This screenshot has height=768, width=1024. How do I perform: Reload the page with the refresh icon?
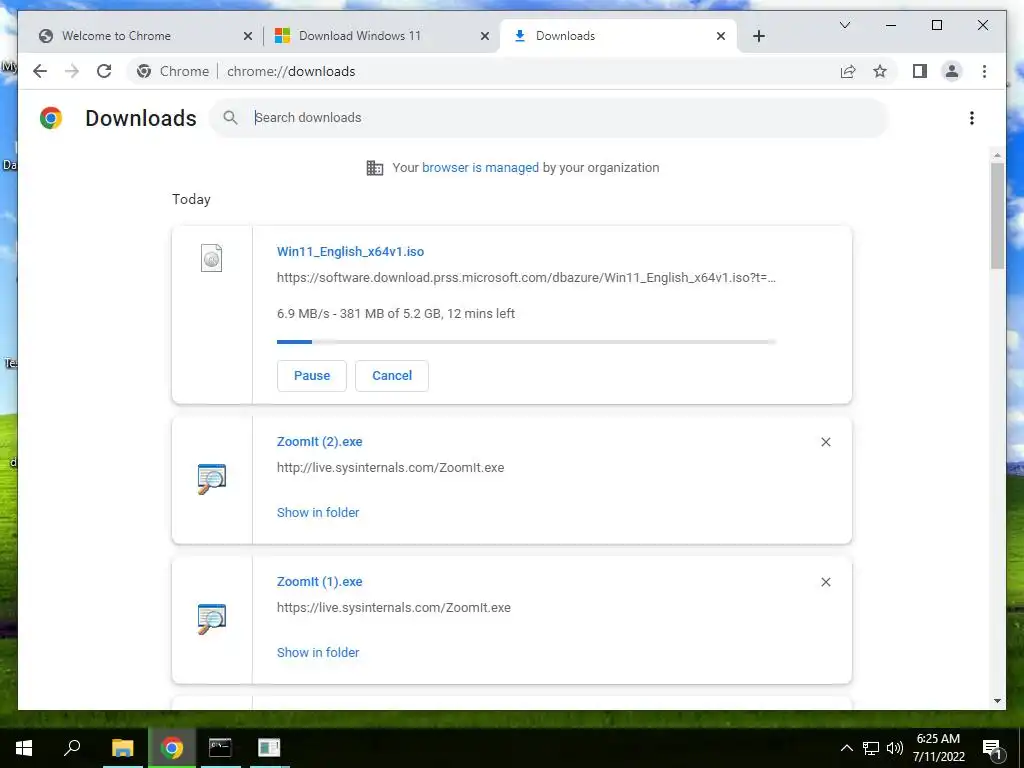point(104,71)
